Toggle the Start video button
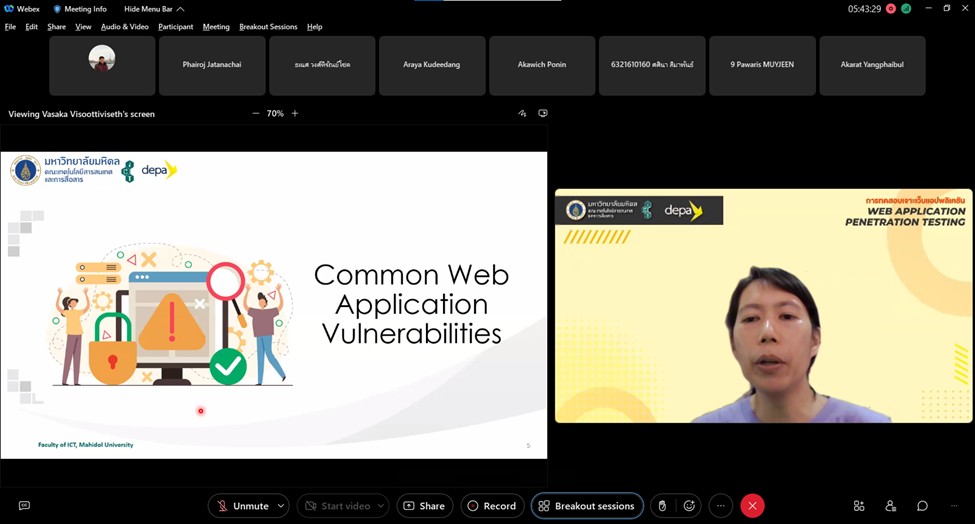The width and height of the screenshot is (975, 524). [336, 506]
